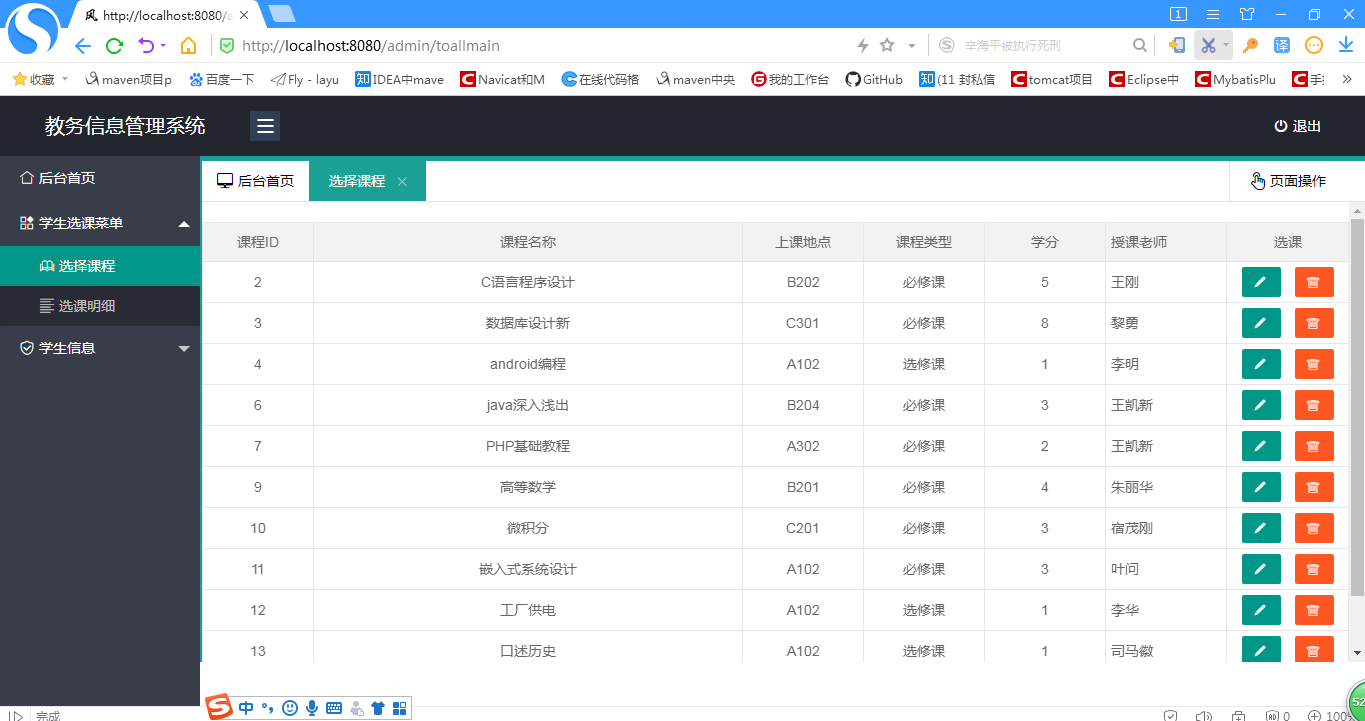This screenshot has height=721, width=1365.
Task: Click teacher name 朱丽华
Action: (x=1132, y=487)
